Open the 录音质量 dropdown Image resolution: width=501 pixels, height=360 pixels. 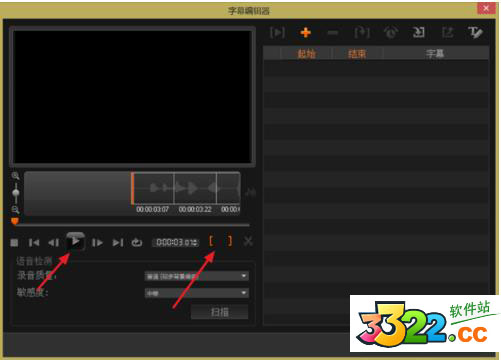click(x=197, y=276)
